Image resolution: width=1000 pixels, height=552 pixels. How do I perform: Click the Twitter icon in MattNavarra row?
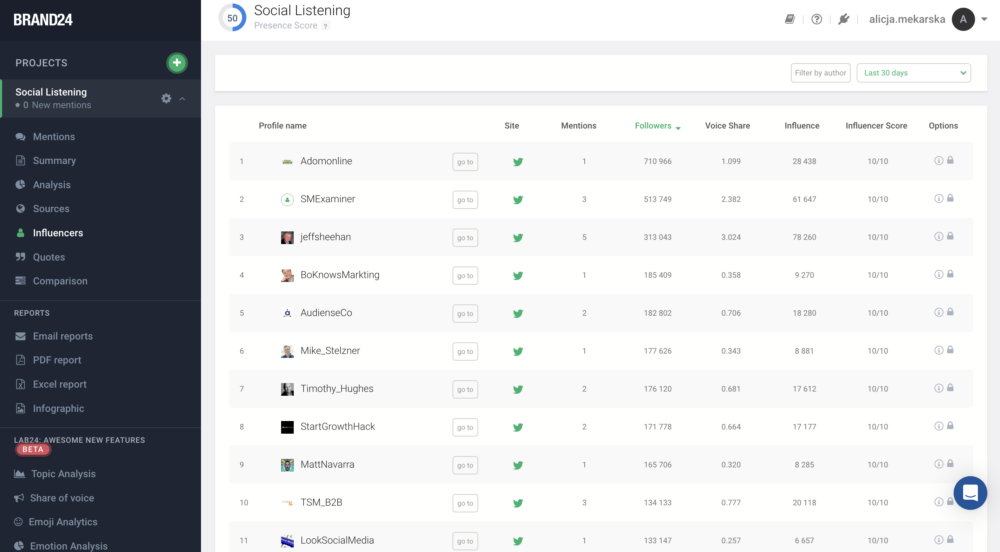coord(518,465)
